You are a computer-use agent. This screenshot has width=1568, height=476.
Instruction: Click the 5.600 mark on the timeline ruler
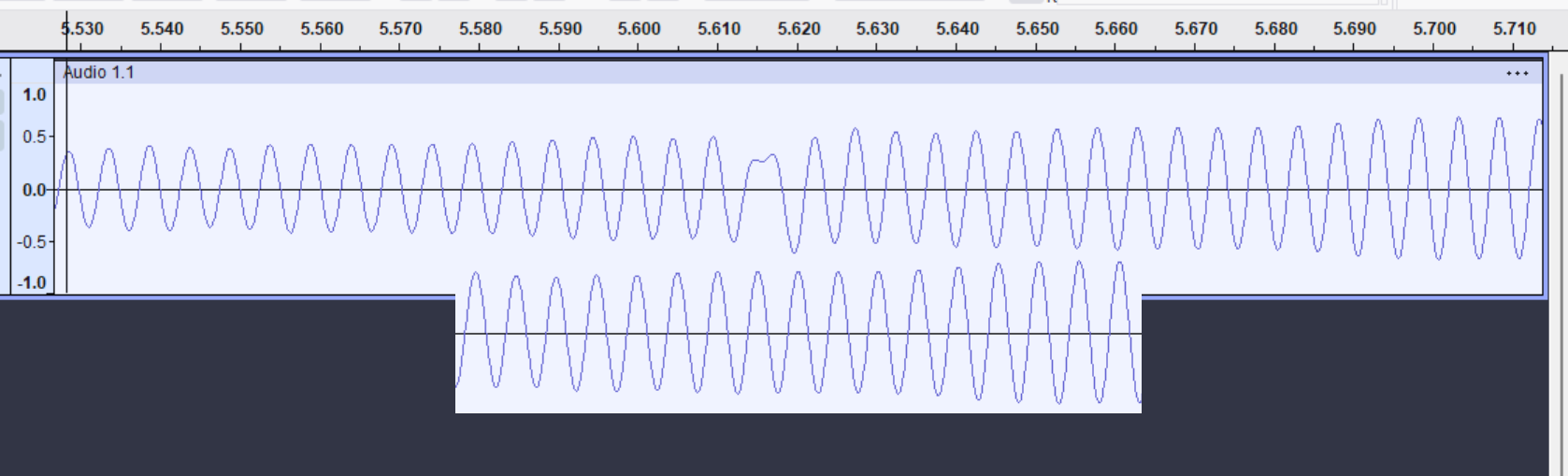point(640,29)
